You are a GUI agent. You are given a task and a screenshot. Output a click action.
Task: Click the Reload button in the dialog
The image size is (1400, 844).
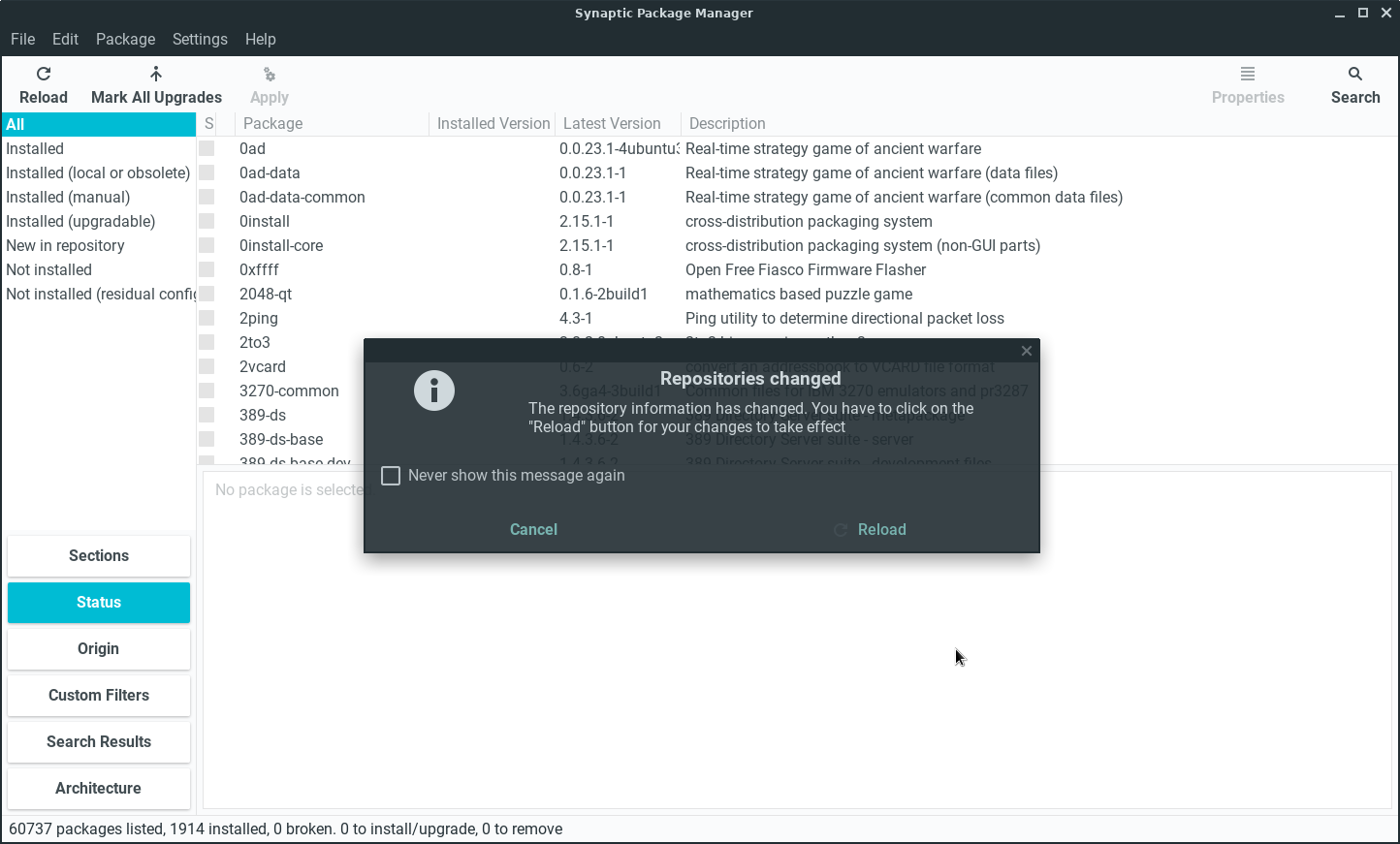point(870,530)
